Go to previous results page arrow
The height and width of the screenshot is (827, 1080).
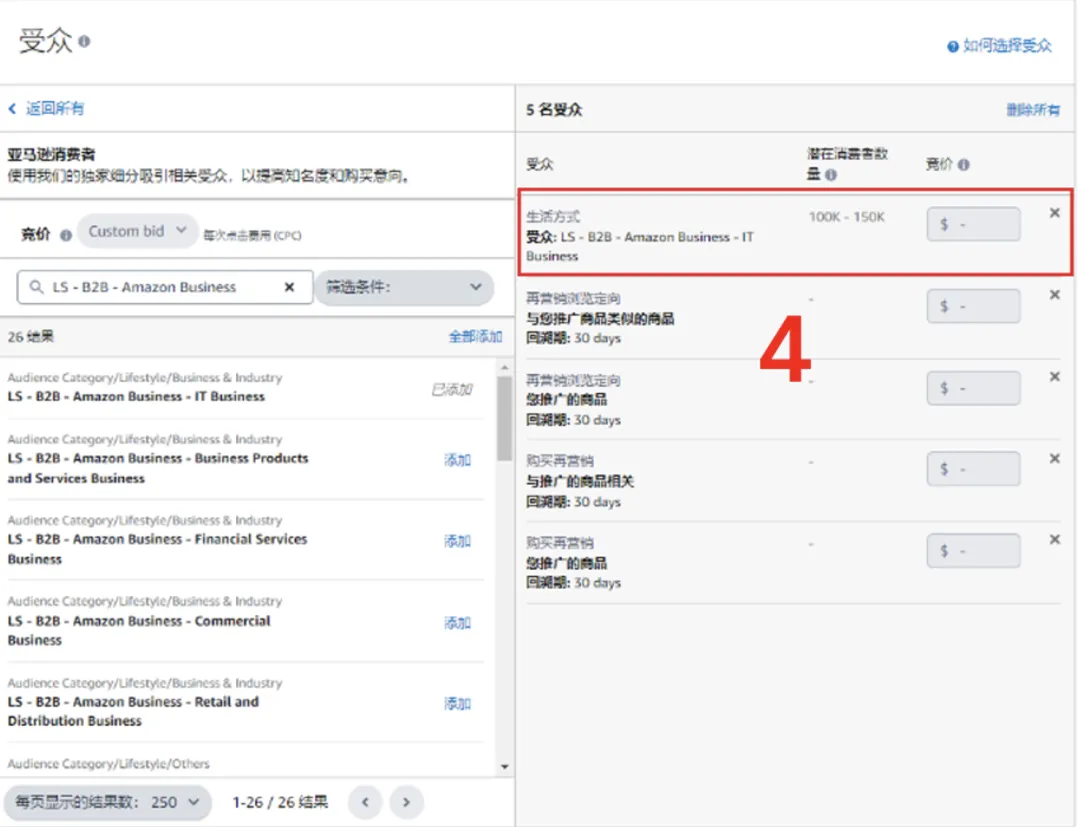coord(366,802)
